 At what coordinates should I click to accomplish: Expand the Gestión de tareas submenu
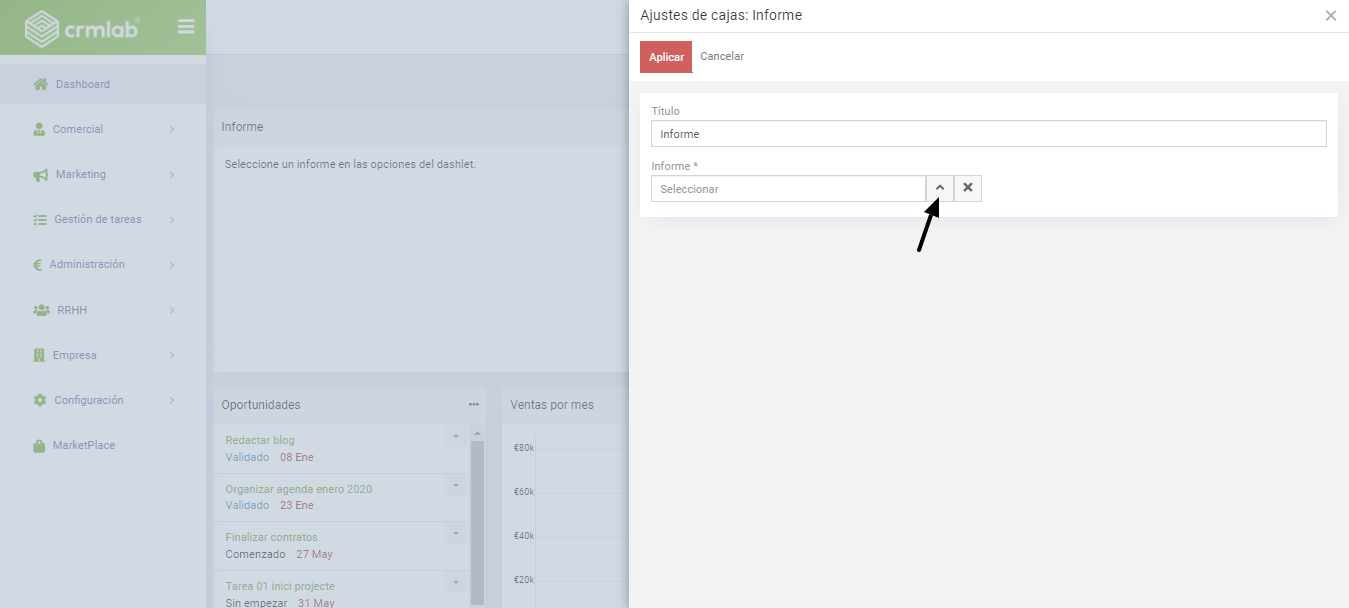coord(172,219)
